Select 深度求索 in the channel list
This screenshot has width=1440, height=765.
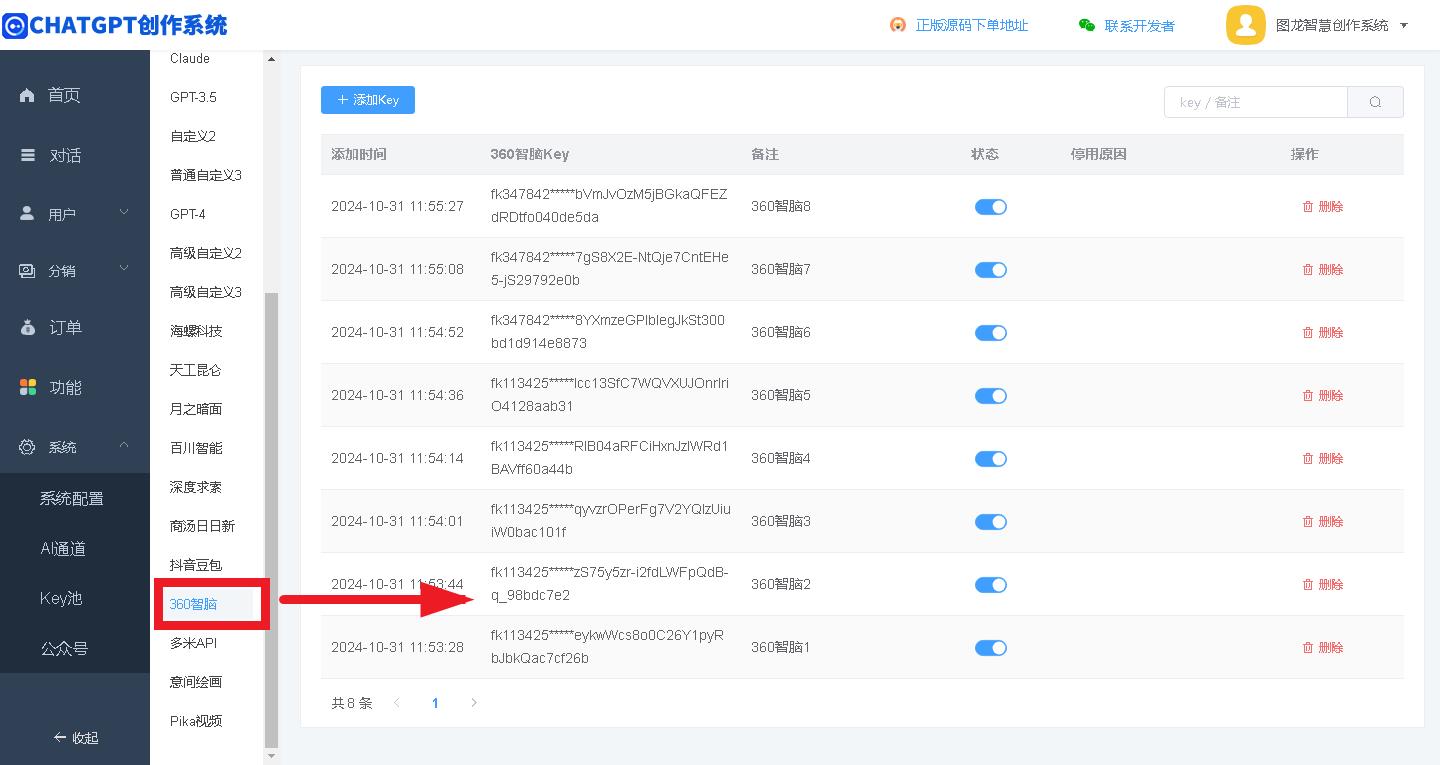[x=196, y=487]
